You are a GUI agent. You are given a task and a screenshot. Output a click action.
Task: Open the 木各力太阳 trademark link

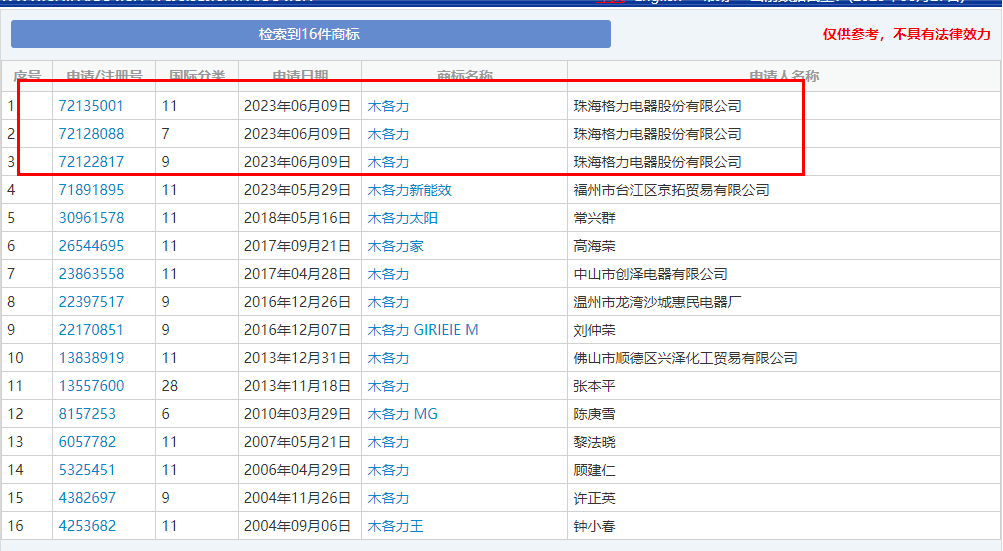[402, 218]
